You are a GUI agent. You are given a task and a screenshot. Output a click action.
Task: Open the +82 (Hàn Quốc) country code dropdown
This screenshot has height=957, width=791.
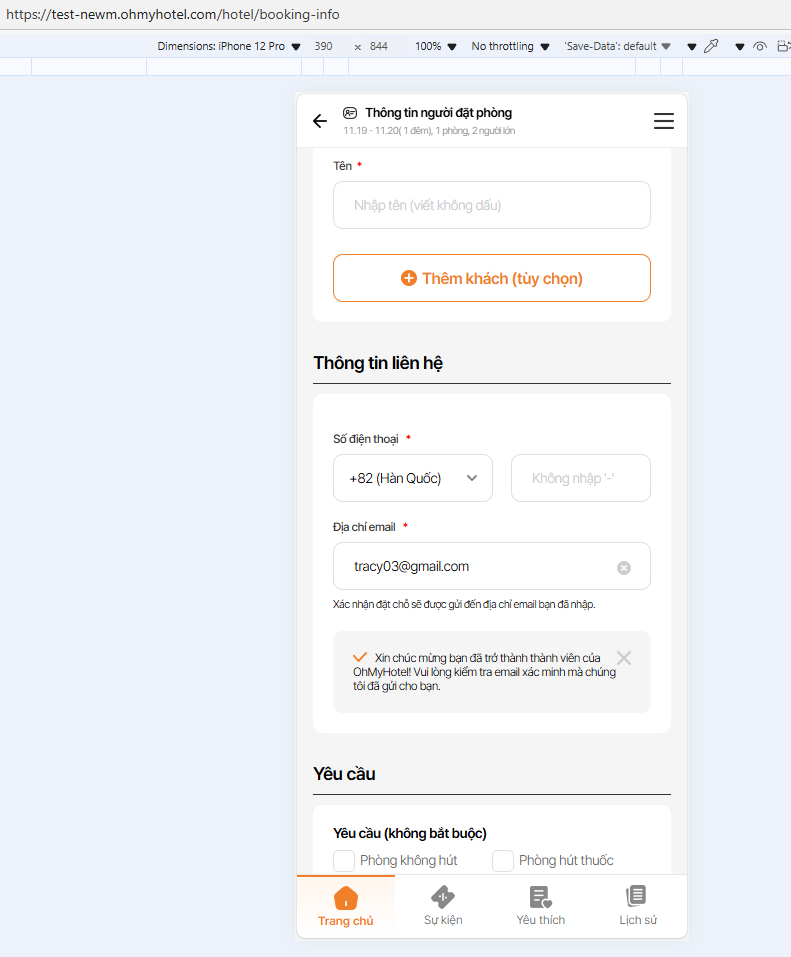[413, 478]
